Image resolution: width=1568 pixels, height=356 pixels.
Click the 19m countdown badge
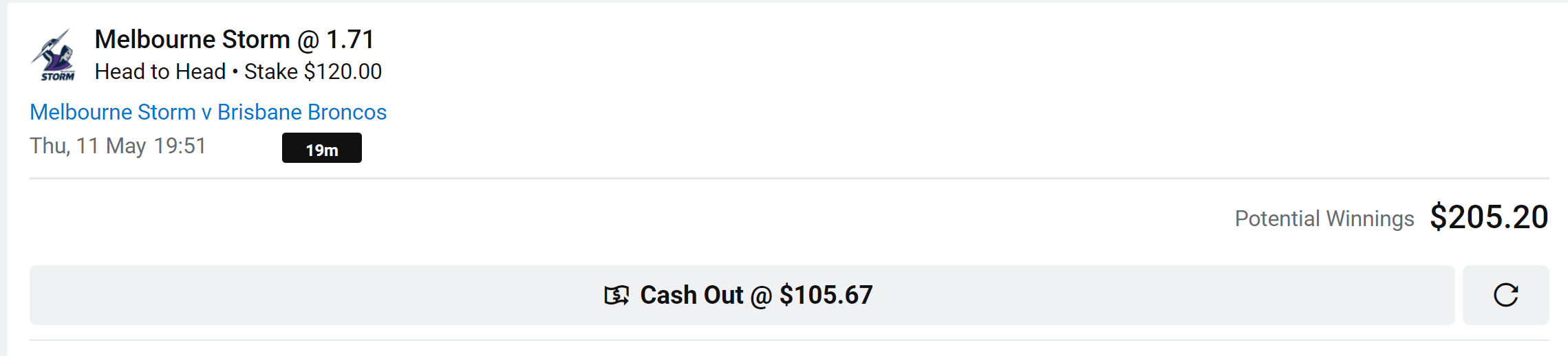pyautogui.click(x=321, y=148)
